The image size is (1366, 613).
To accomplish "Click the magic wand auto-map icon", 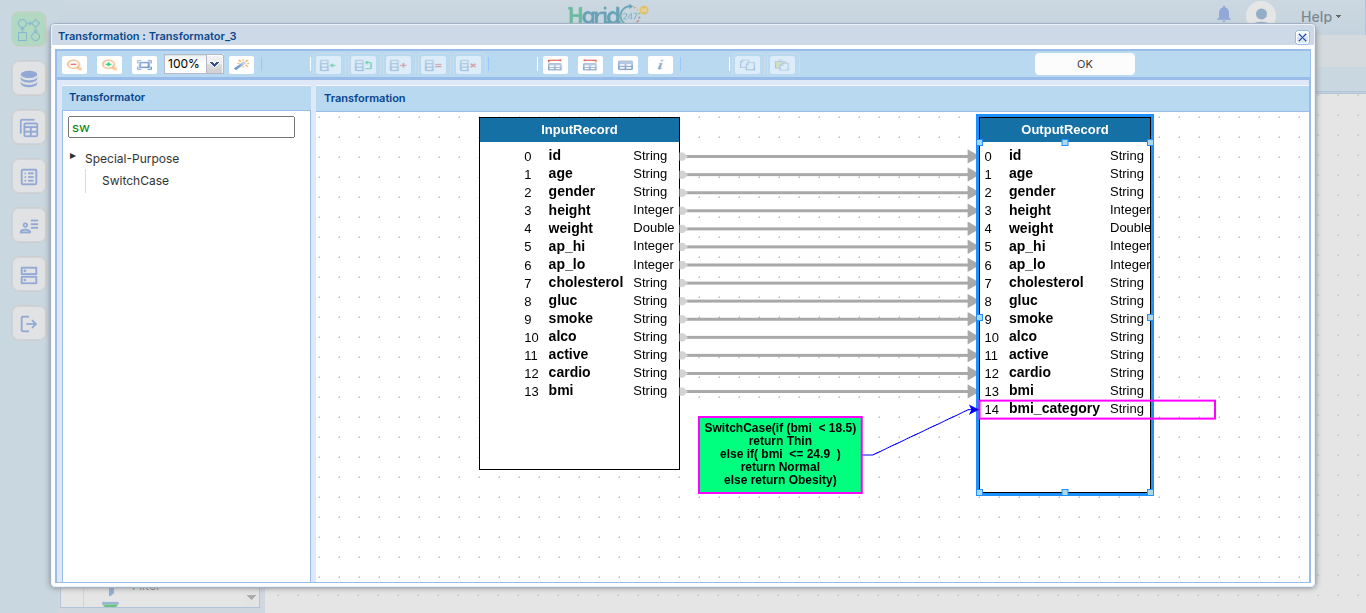I will (241, 64).
